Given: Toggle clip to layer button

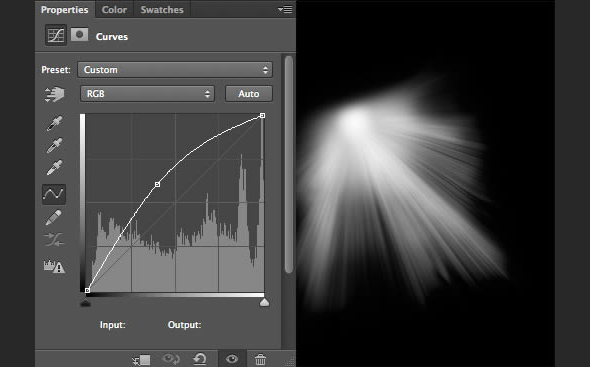Looking at the screenshot, I should (x=141, y=360).
